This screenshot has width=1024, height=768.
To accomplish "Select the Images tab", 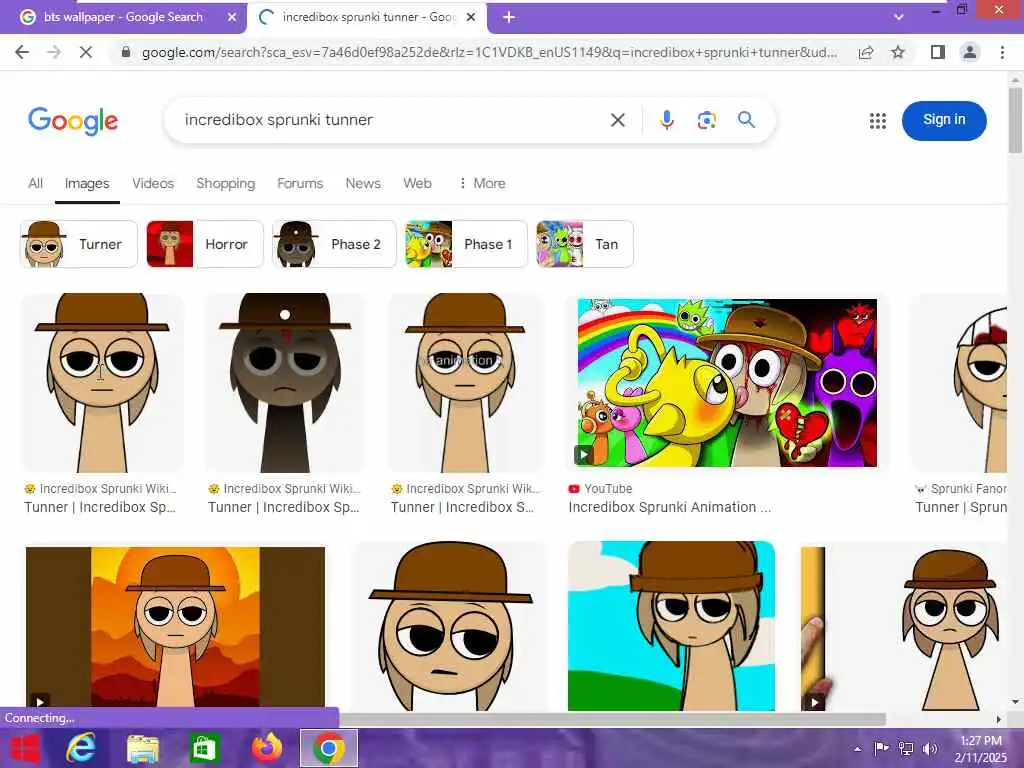I will click(x=87, y=184).
